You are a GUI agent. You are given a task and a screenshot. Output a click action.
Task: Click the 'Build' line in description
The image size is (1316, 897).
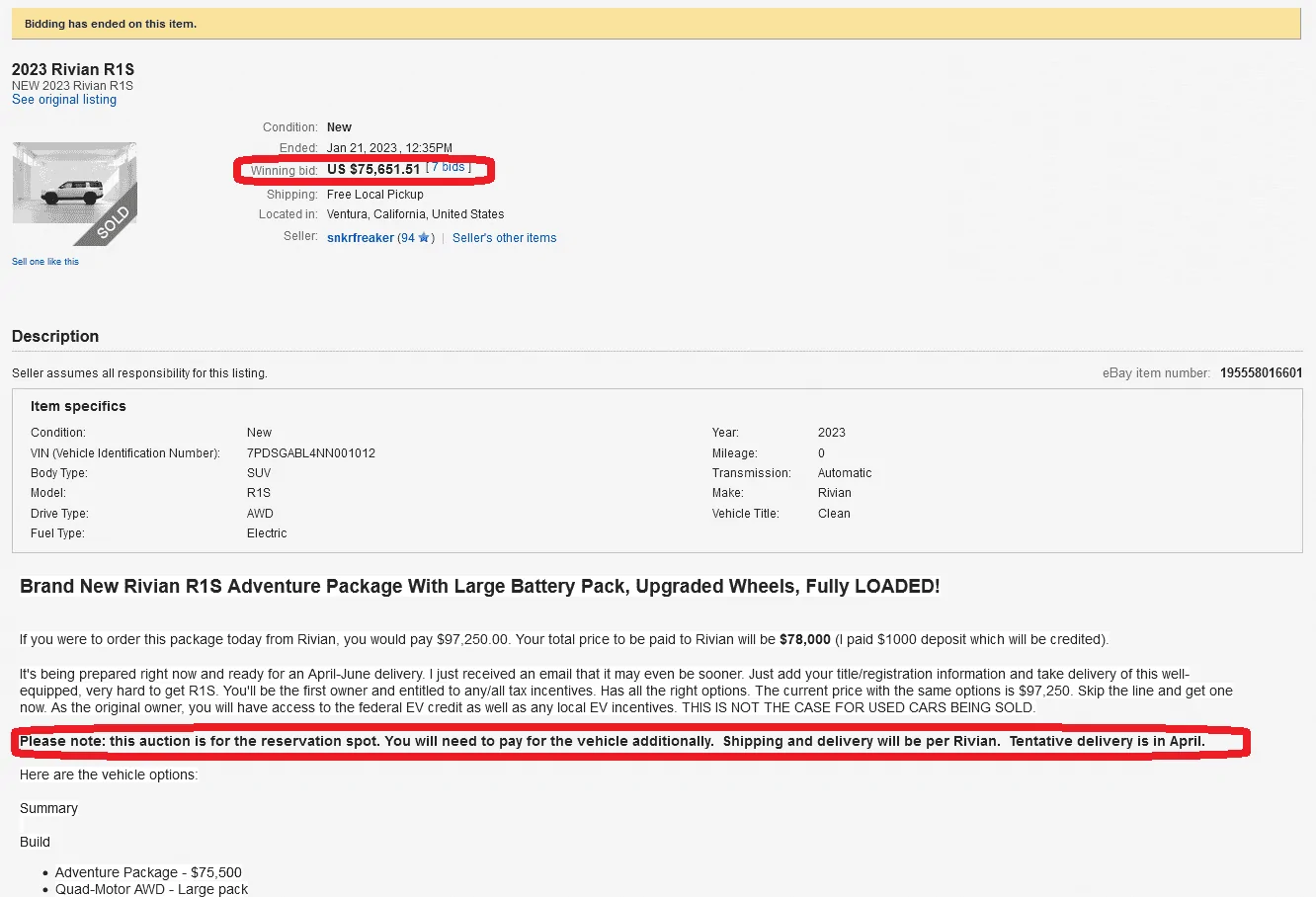35,843
